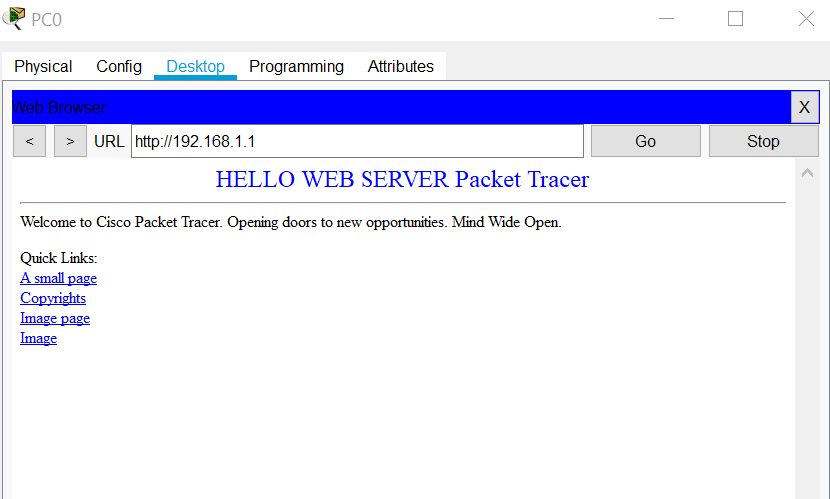830x499 pixels.
Task: Go back with the < browser button
Action: 30,141
